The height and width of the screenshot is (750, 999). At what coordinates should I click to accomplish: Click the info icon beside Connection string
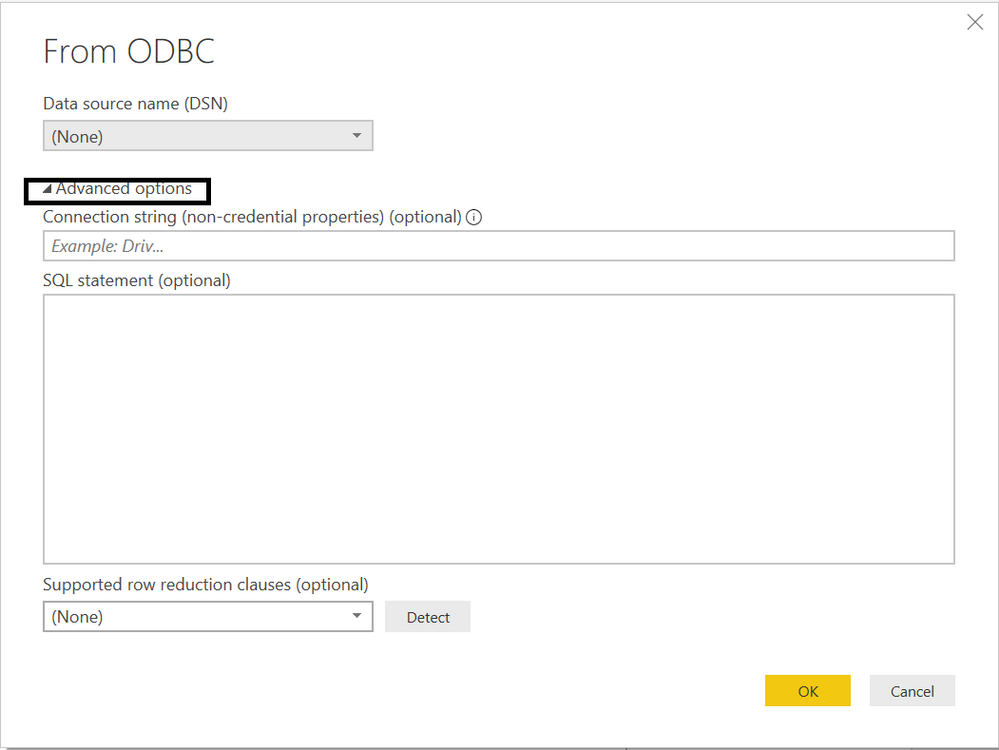point(474,217)
